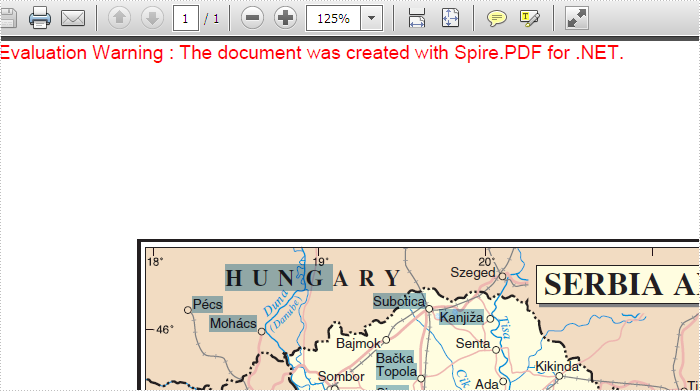700x391 pixels.
Task: Click the Szeged city label
Action: tap(473, 272)
